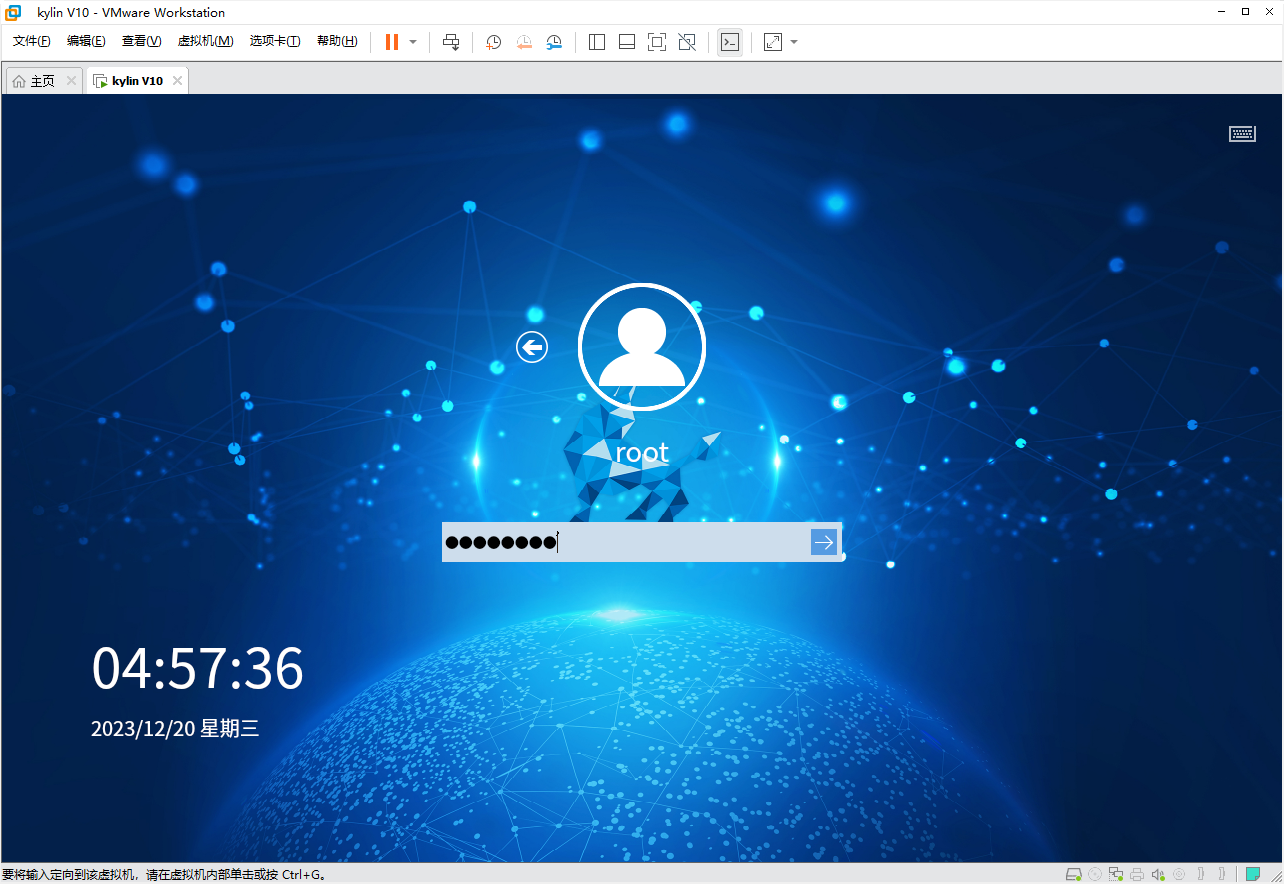Open the on-screen keyboard icon
The height and width of the screenshot is (884, 1284).
tap(1242, 134)
